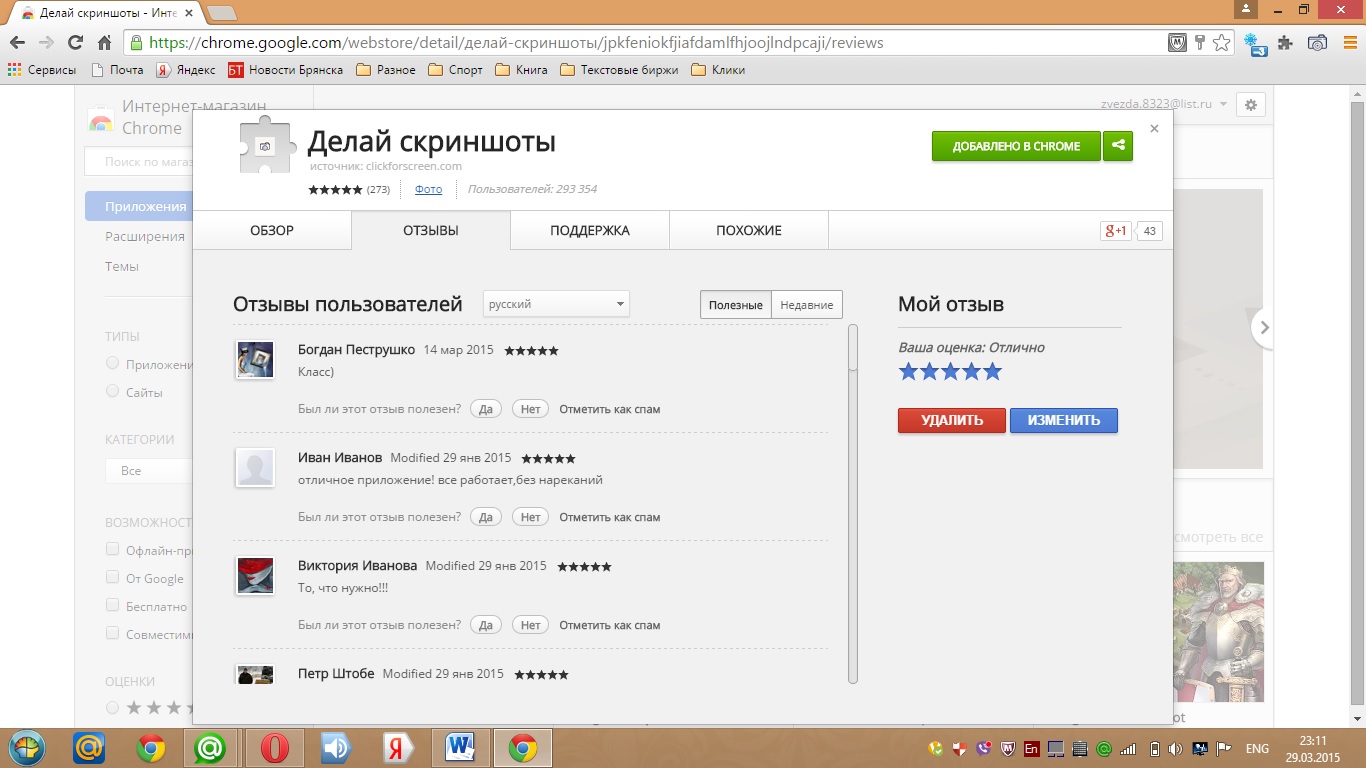The width and height of the screenshot is (1366, 768).
Task: Click the Google +1 button
Action: coord(1115,231)
